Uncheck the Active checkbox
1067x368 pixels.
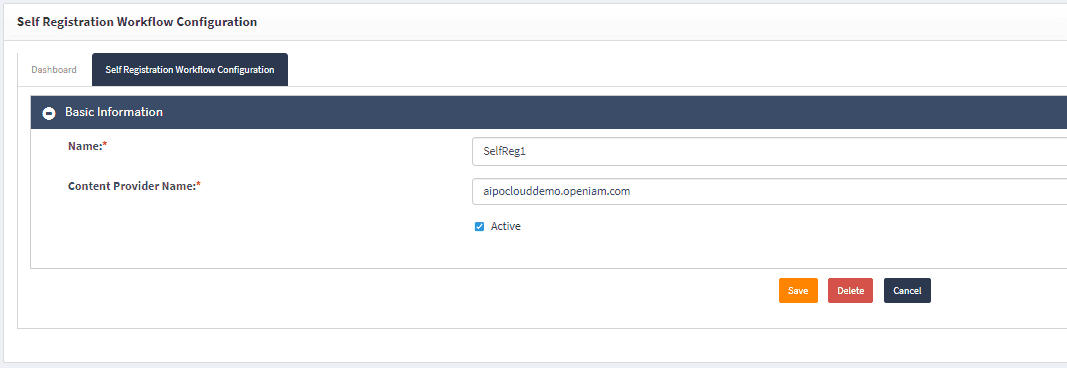[x=479, y=227]
